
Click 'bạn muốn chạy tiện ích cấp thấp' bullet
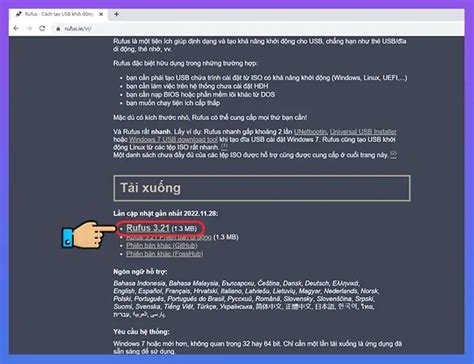coord(173,103)
